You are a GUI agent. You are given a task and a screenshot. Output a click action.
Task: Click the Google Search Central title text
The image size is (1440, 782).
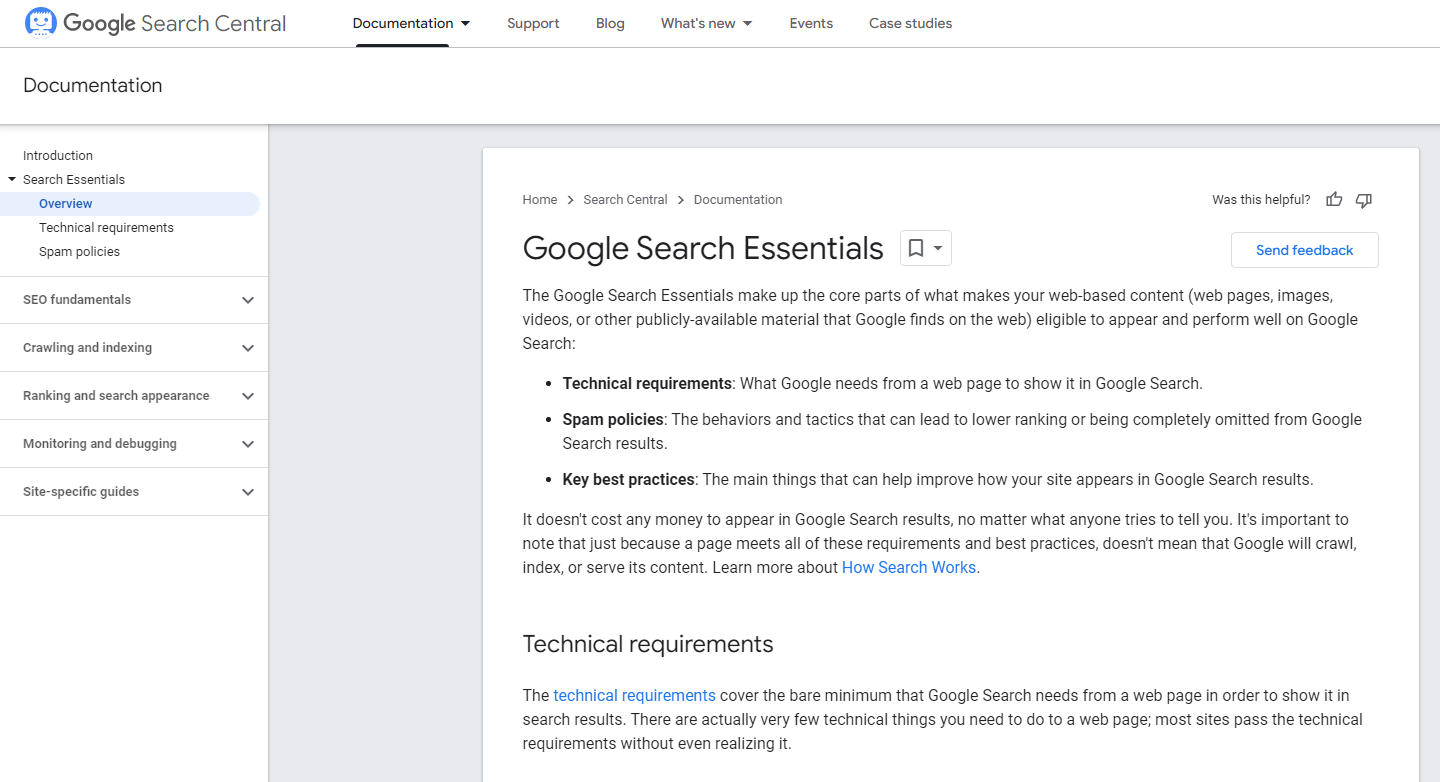175,23
